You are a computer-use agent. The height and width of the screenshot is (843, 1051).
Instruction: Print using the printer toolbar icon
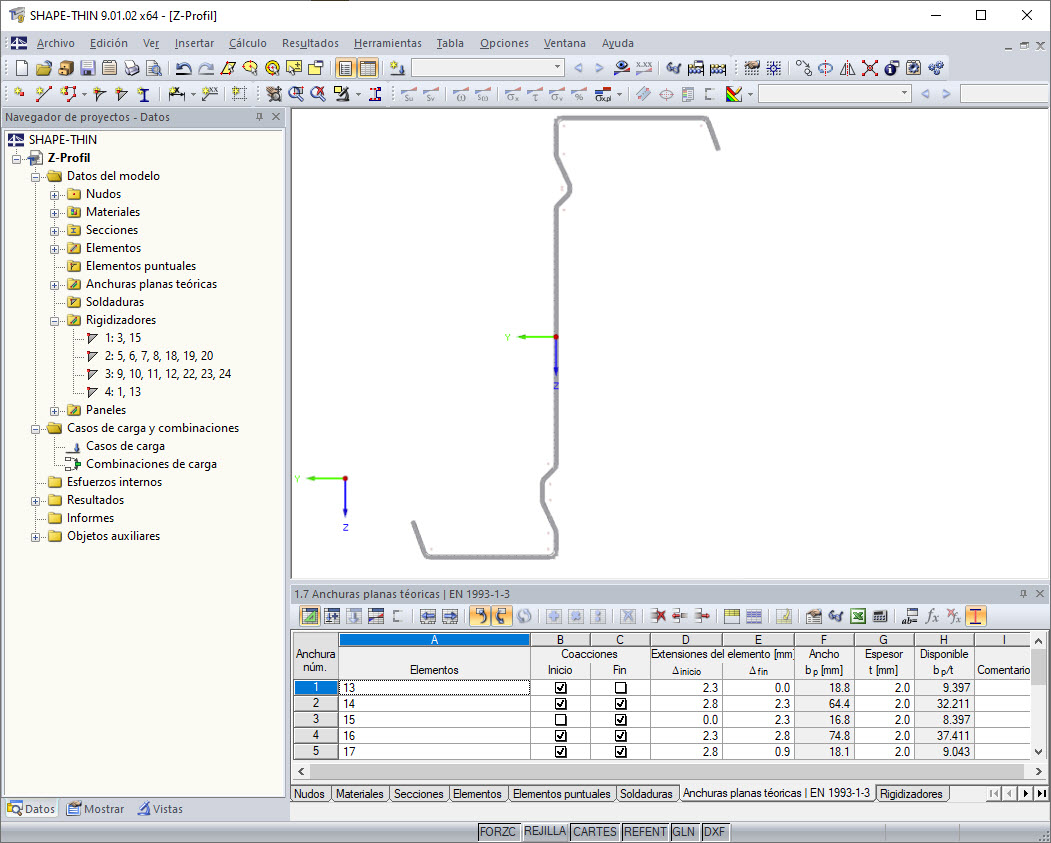[131, 68]
